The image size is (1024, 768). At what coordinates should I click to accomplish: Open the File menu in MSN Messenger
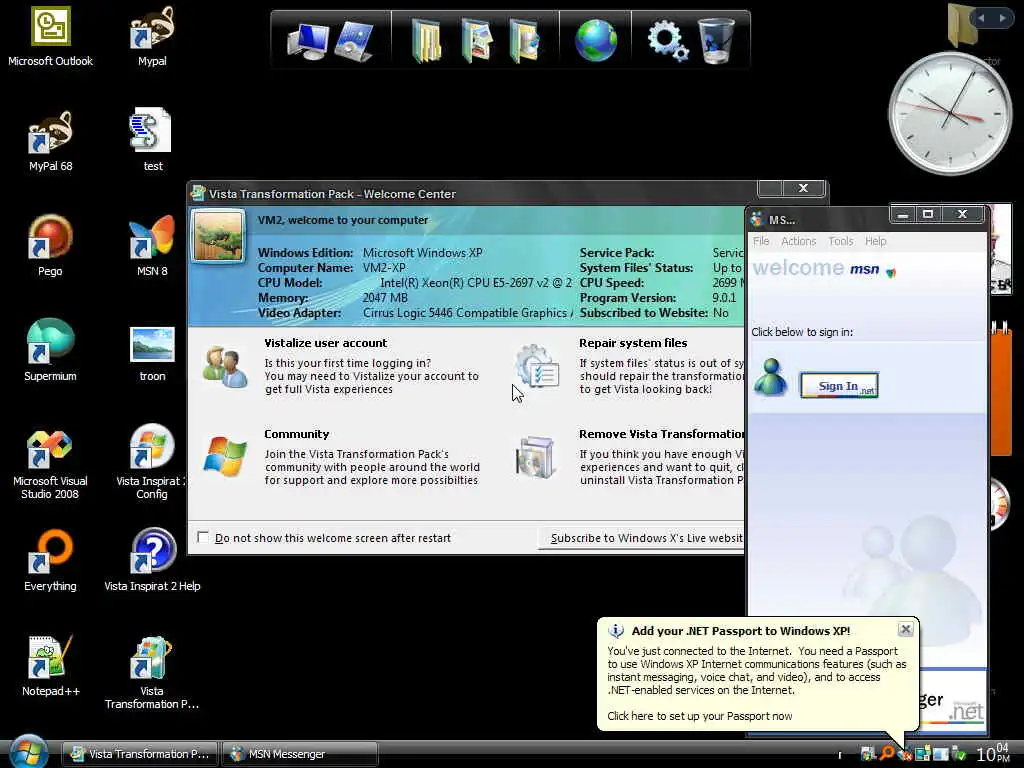pyautogui.click(x=761, y=241)
